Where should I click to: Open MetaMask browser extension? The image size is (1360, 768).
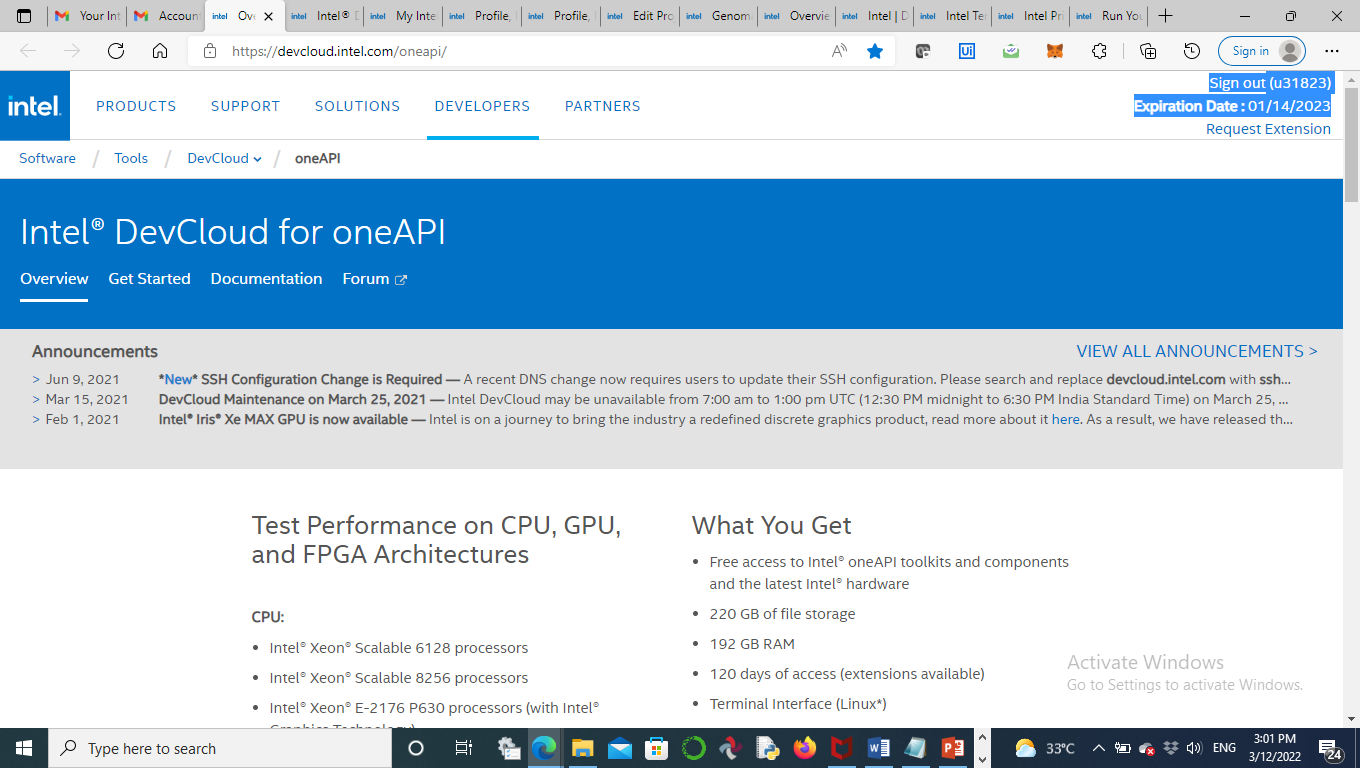click(1054, 51)
